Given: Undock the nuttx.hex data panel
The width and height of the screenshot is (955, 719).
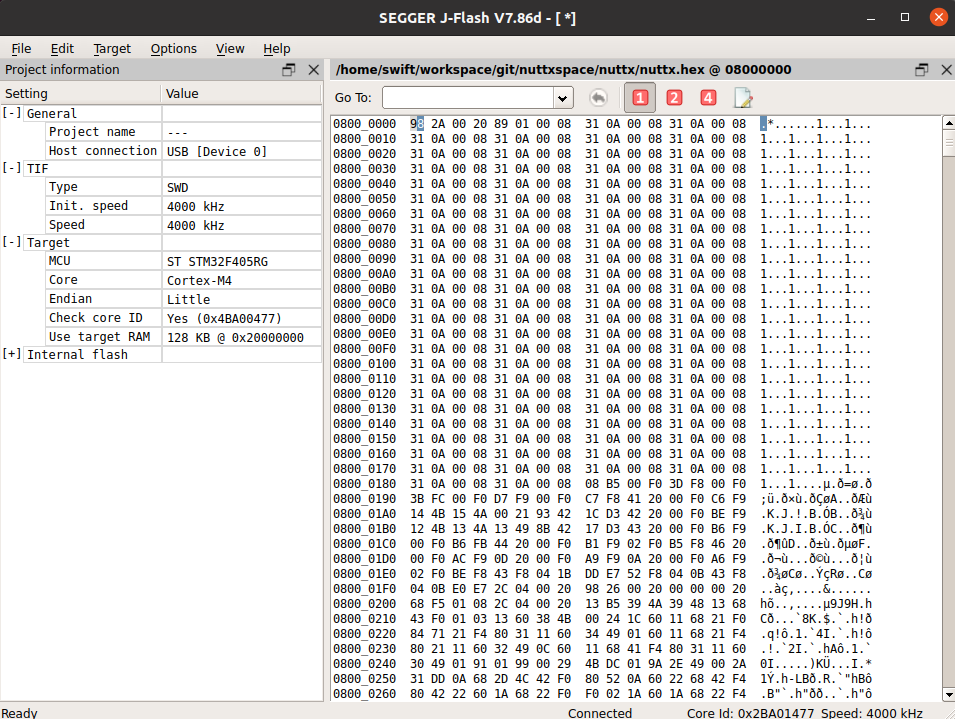Looking at the screenshot, I should pyautogui.click(x=922, y=70).
